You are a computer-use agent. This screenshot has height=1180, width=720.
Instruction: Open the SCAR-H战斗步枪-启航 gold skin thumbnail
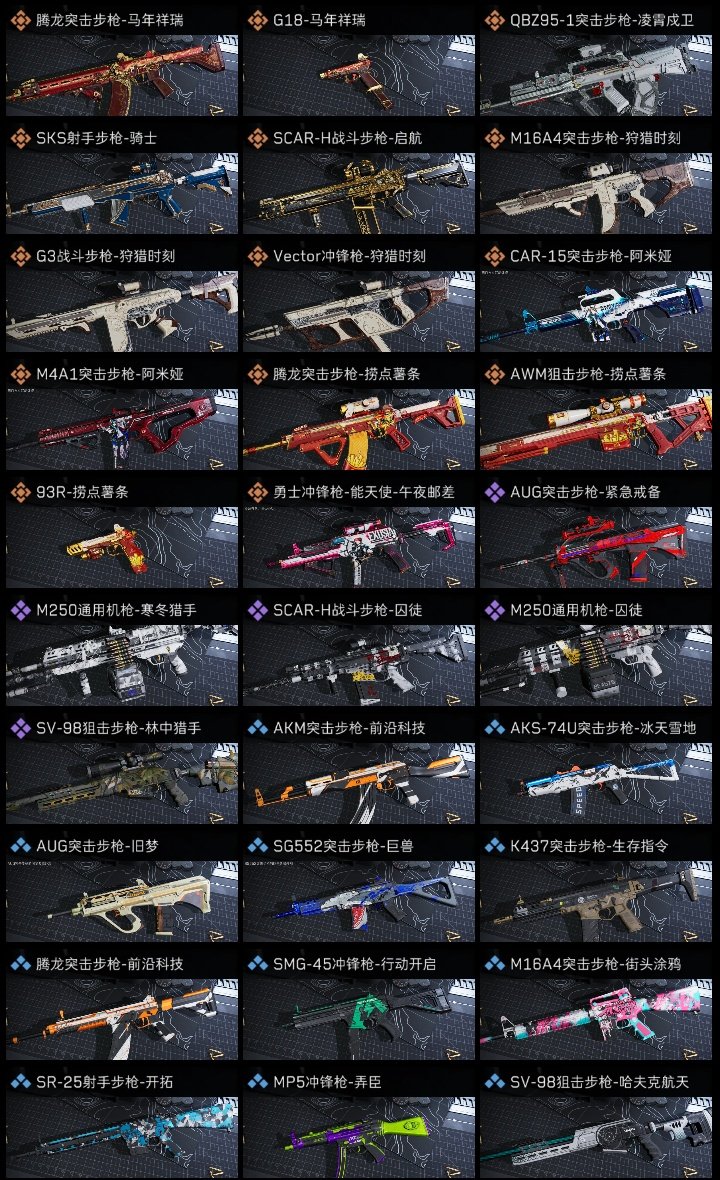point(359,193)
